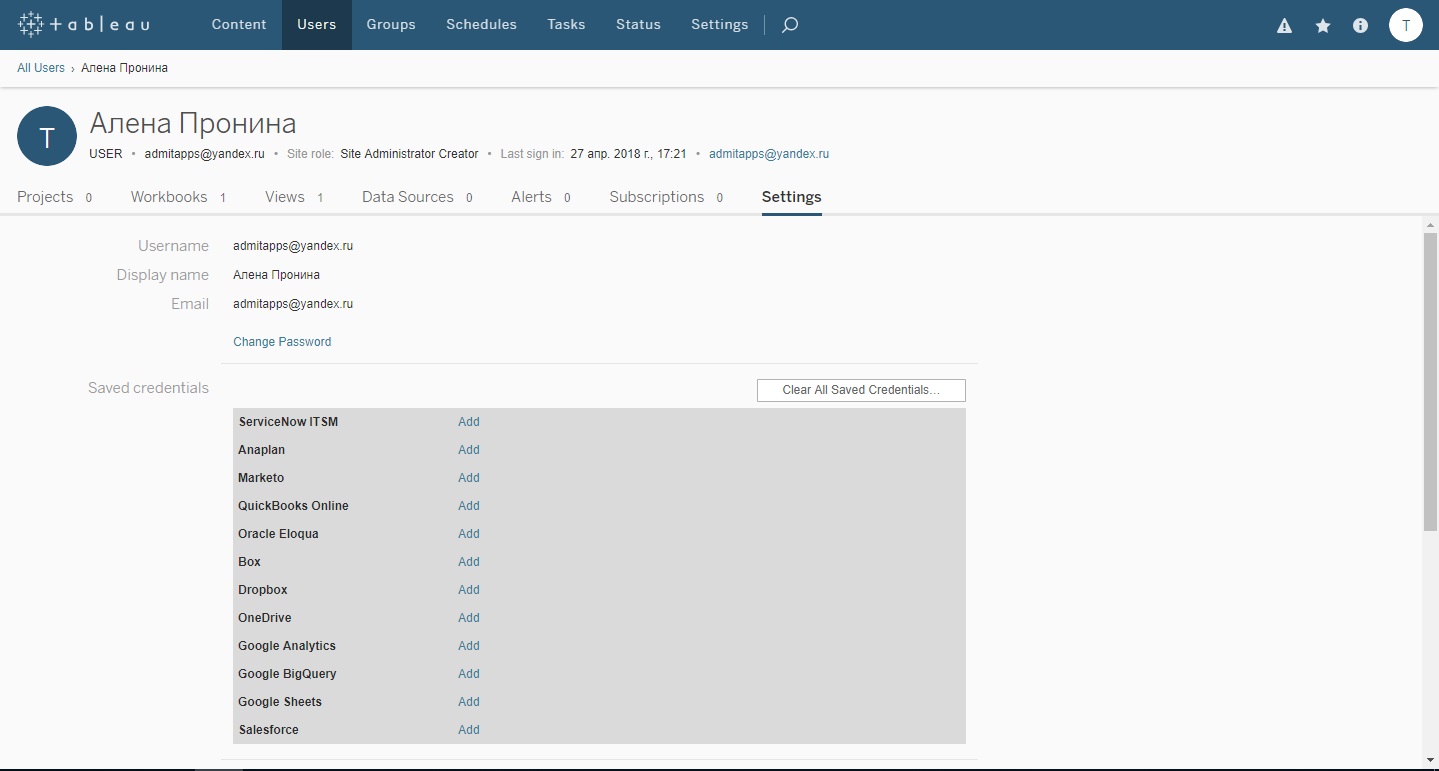Open the search magnifier icon
This screenshot has width=1439, height=771.
(789, 24)
